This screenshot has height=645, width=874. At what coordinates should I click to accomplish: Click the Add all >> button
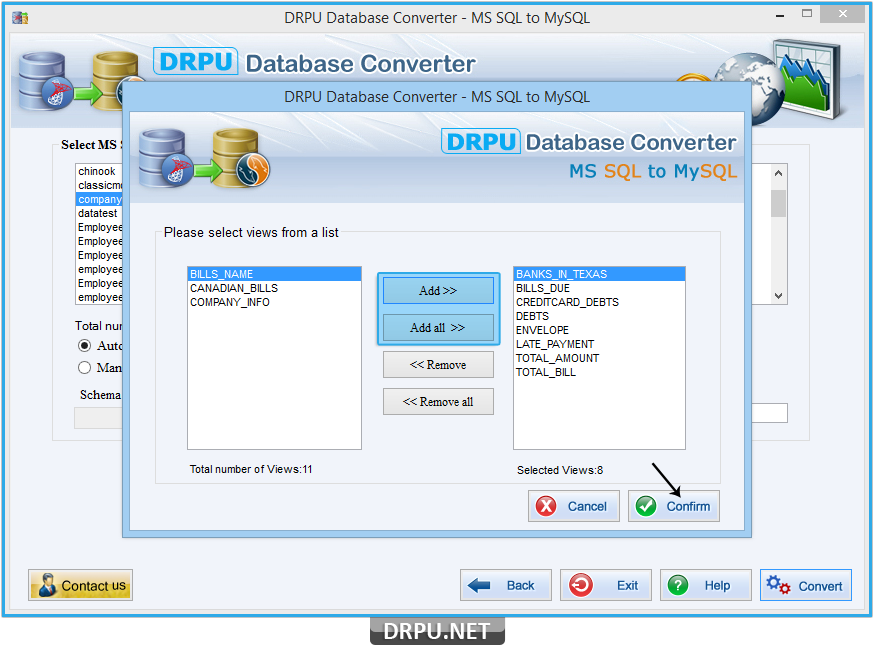point(438,327)
